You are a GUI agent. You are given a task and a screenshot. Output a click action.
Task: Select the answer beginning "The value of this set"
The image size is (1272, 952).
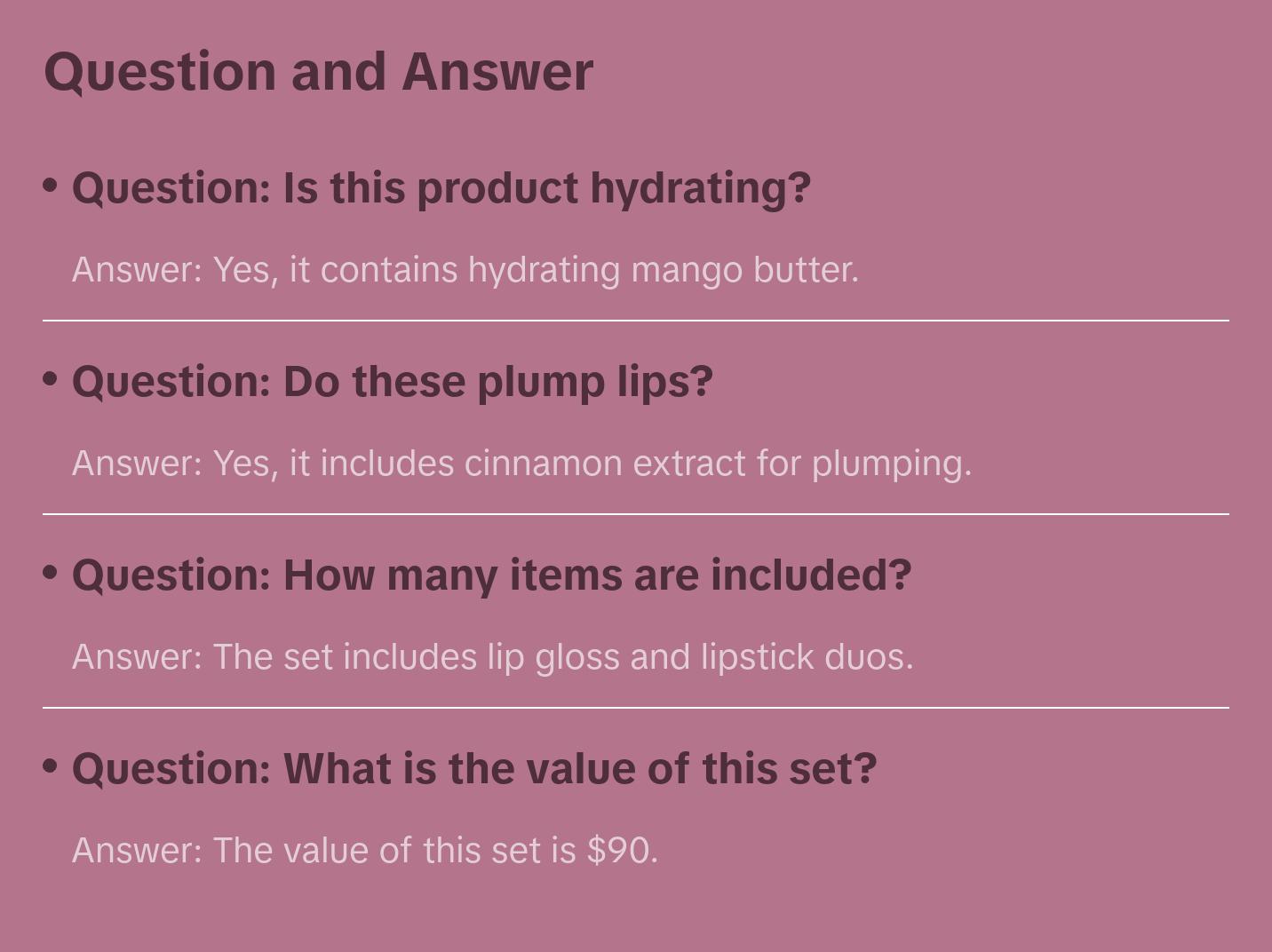pos(365,851)
